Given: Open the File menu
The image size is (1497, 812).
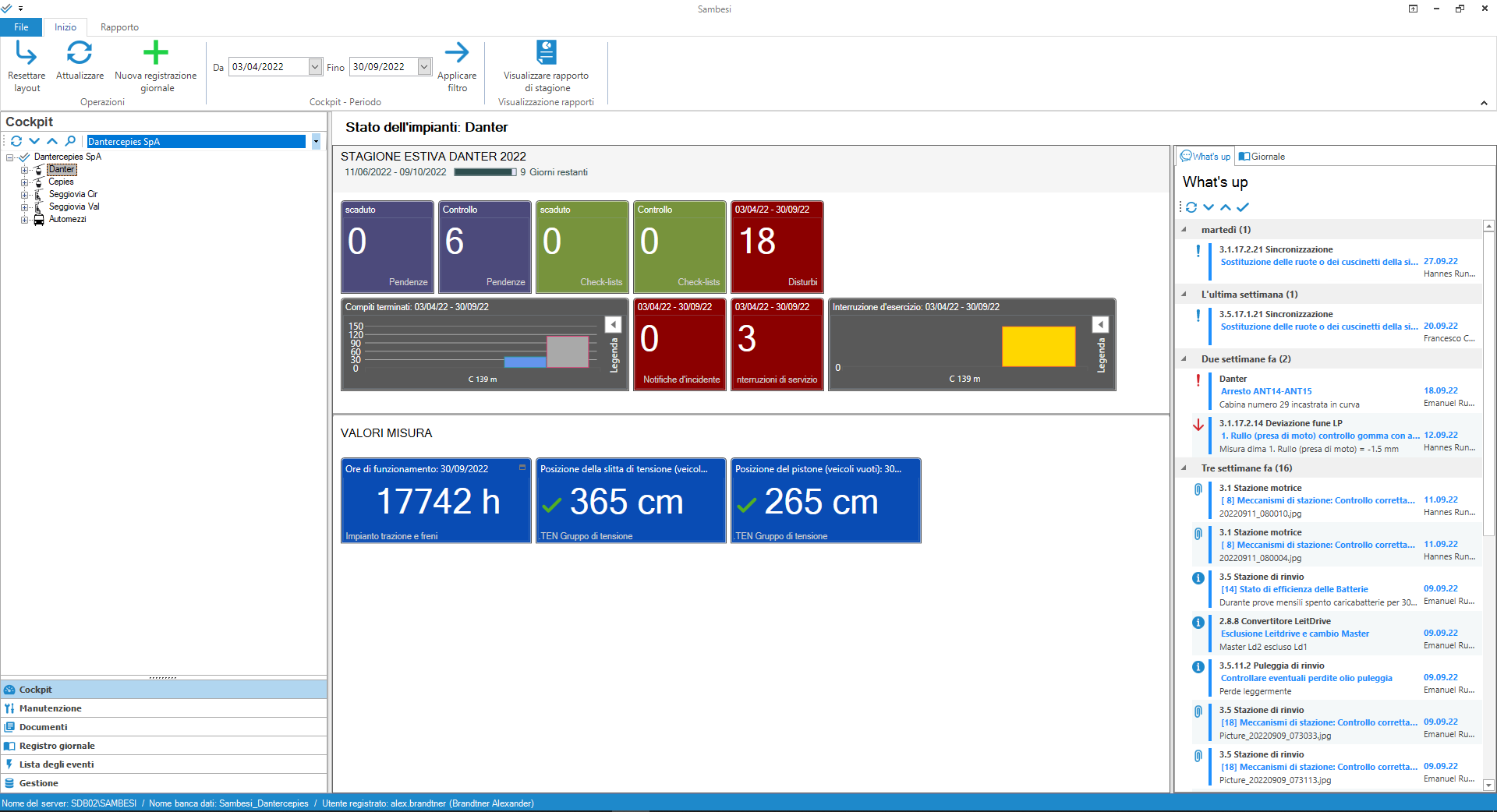Looking at the screenshot, I should point(21,27).
